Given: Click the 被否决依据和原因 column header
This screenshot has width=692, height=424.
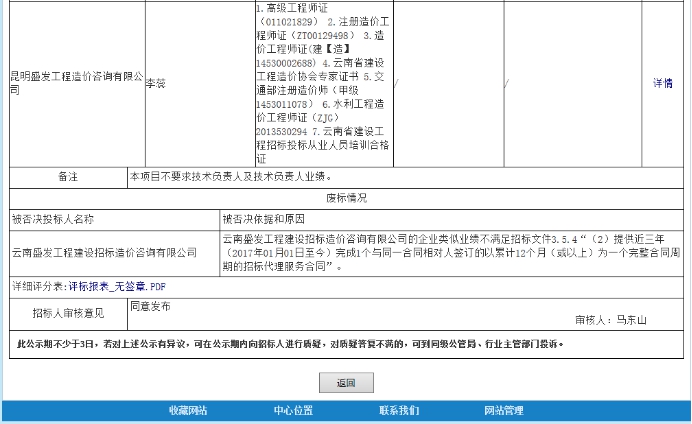Looking at the screenshot, I should click(x=263, y=218).
